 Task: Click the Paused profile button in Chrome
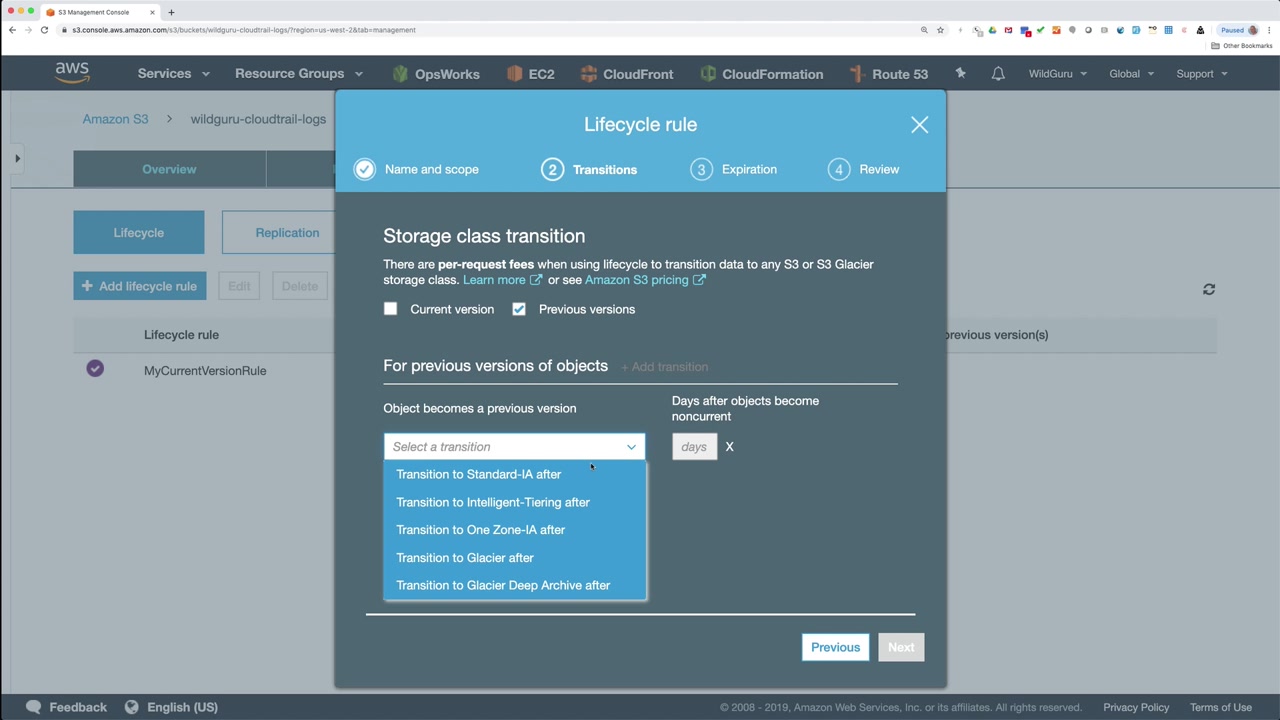[x=1238, y=30]
